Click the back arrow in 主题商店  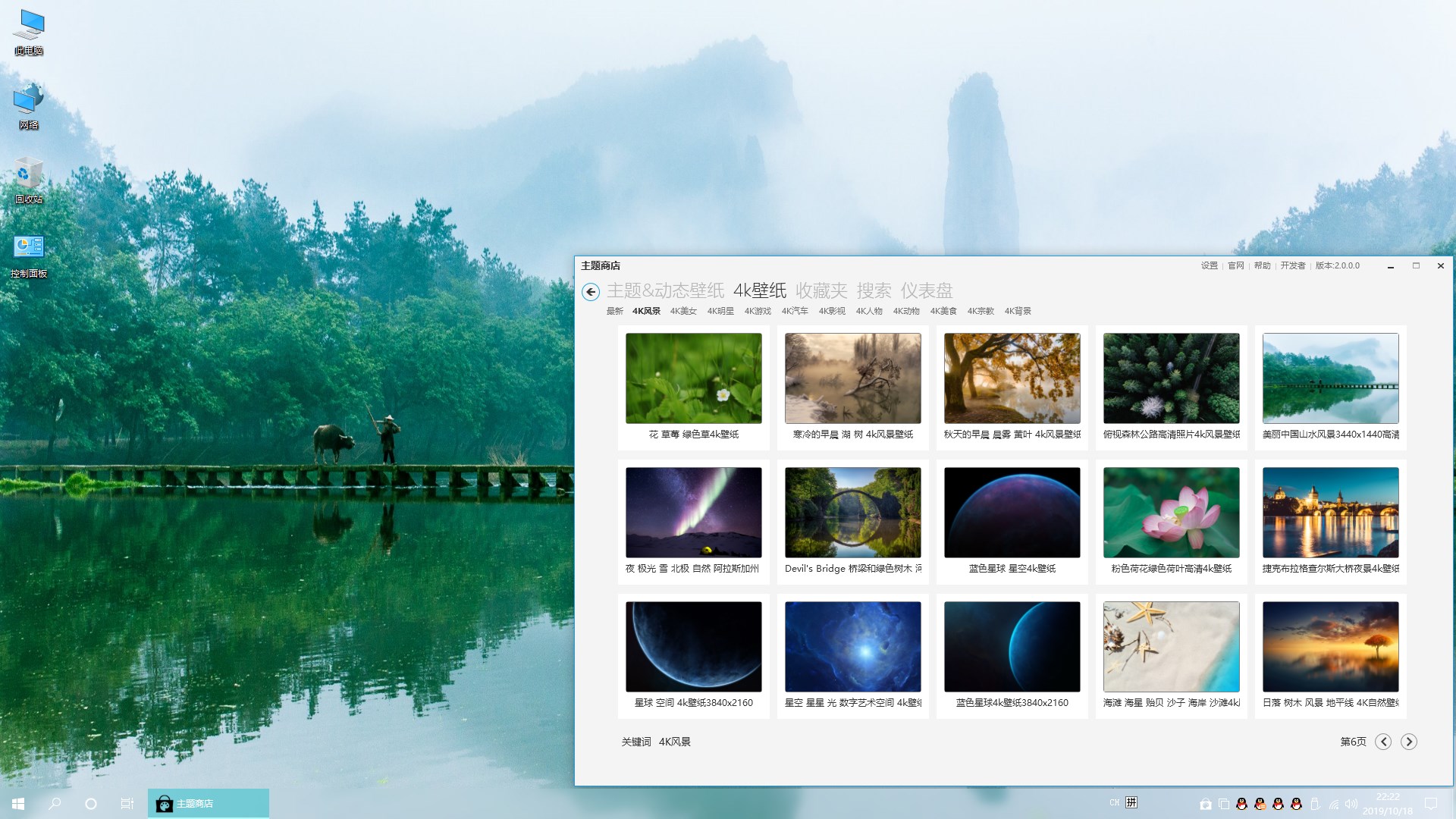tap(591, 292)
